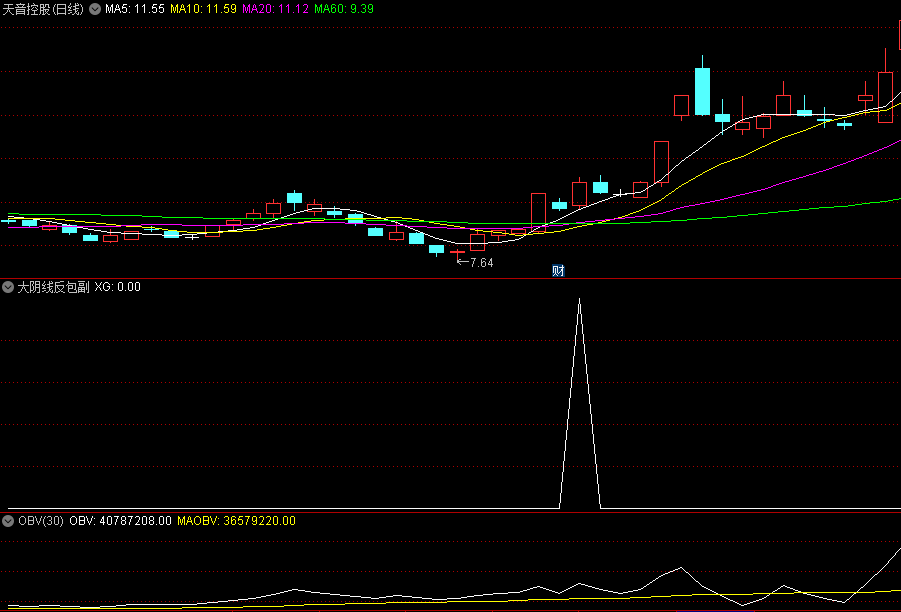
Task: Click the 大阴线反包副 indicator name
Action: pyautogui.click(x=53, y=287)
